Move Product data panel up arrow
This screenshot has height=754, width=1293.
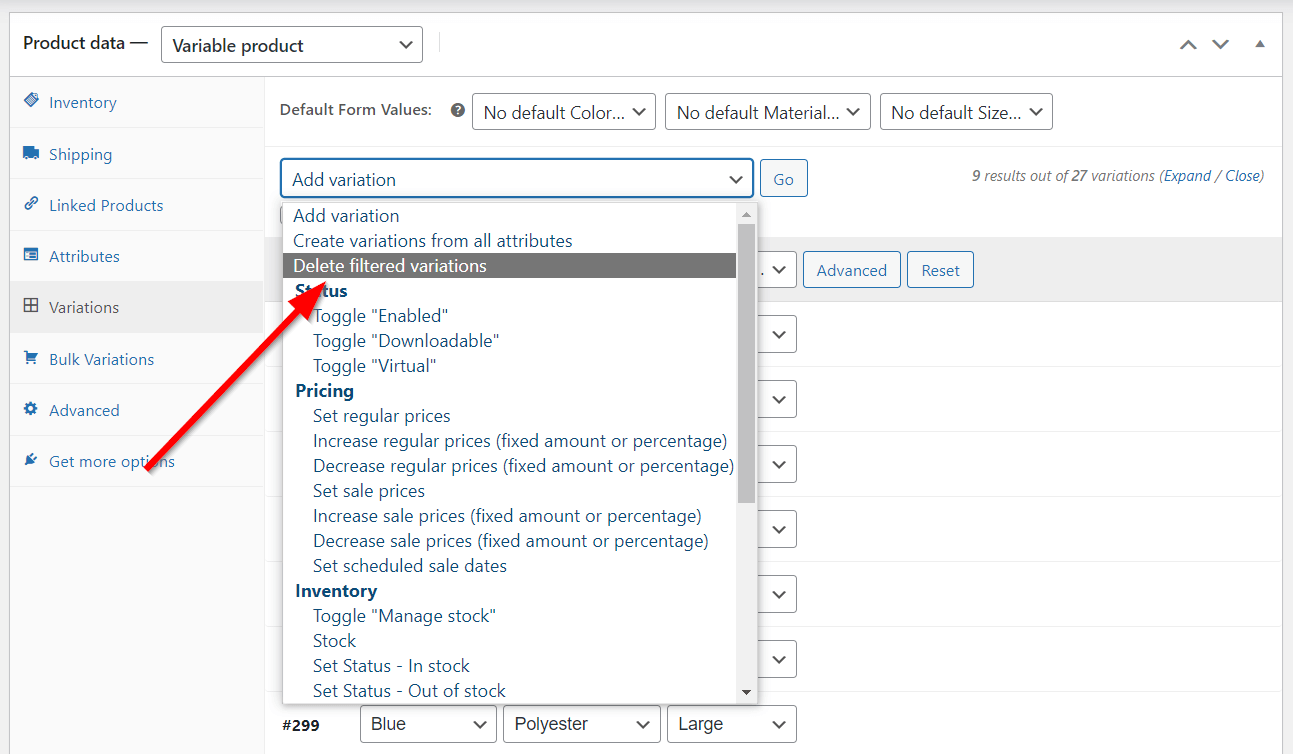click(x=1188, y=44)
